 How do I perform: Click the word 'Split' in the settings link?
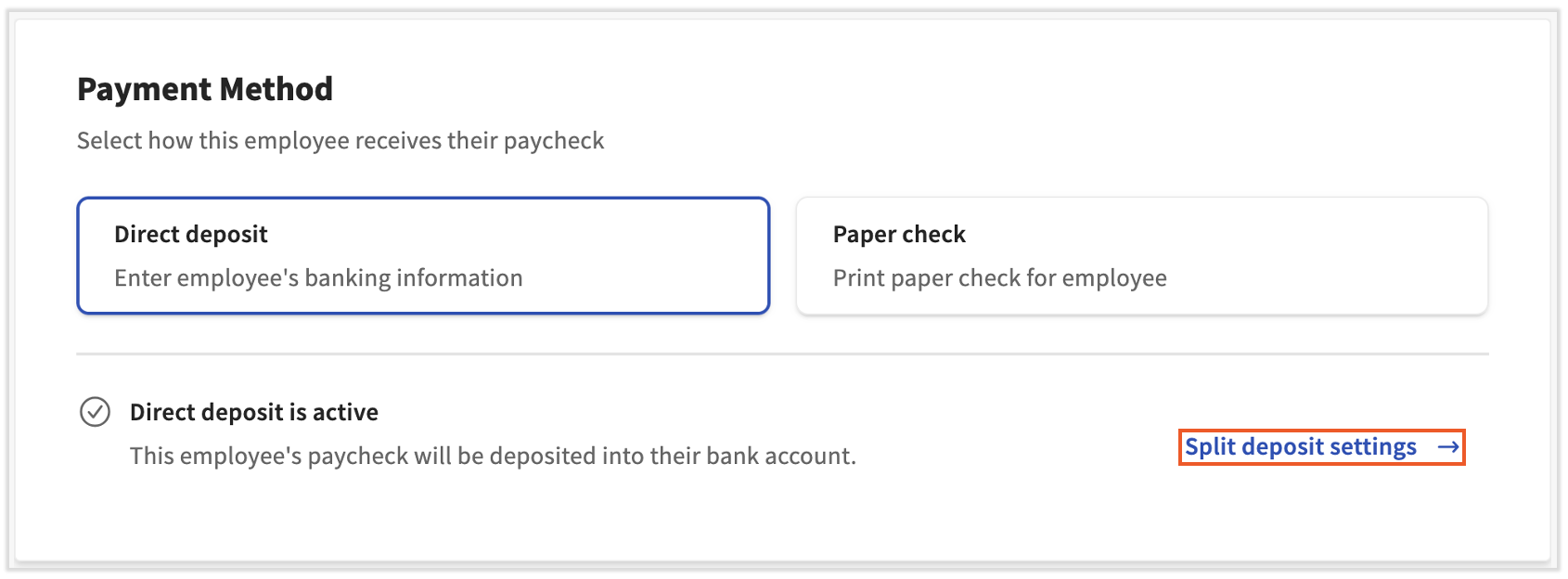[1210, 447]
